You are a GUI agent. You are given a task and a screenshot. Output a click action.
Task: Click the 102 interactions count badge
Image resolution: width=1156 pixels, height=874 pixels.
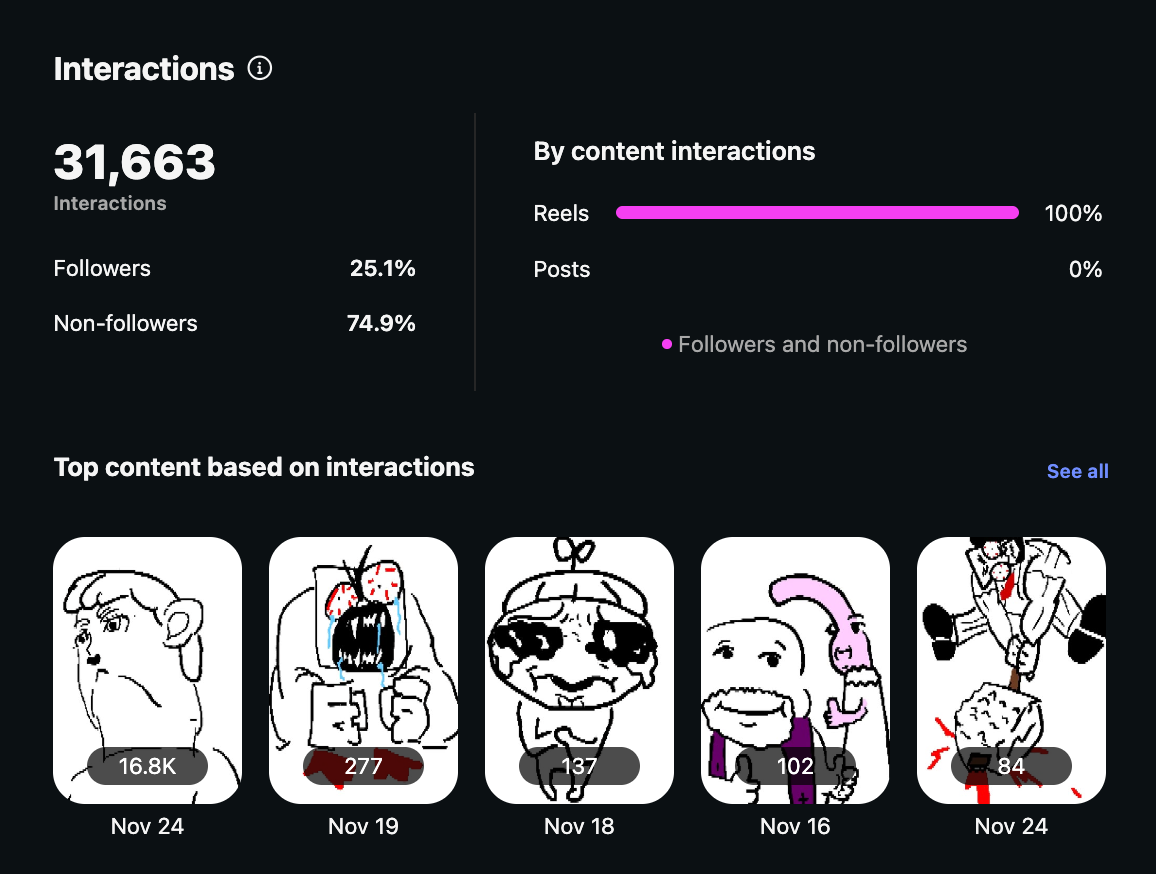pos(795,767)
